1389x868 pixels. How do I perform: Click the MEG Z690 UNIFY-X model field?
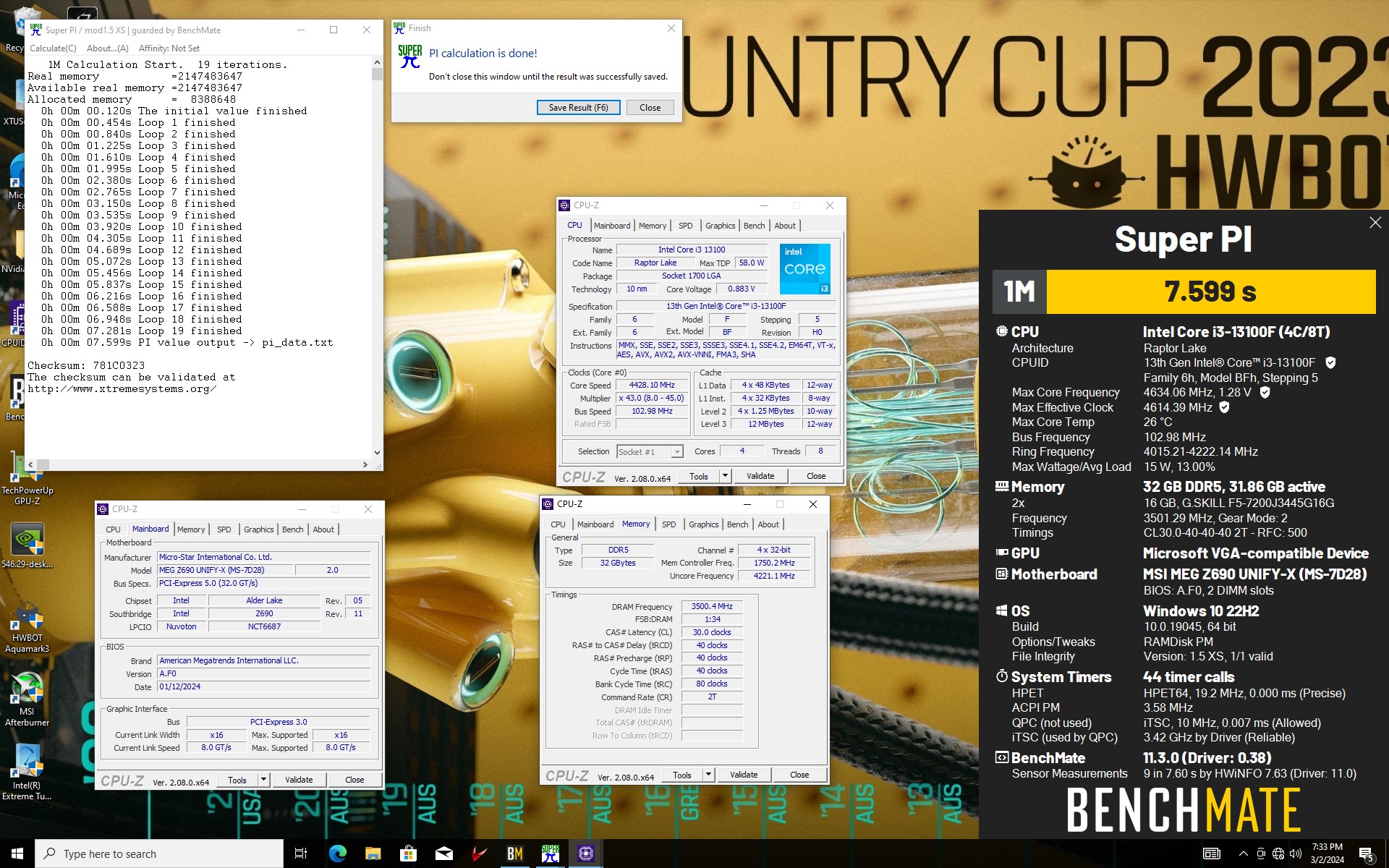pos(226,571)
